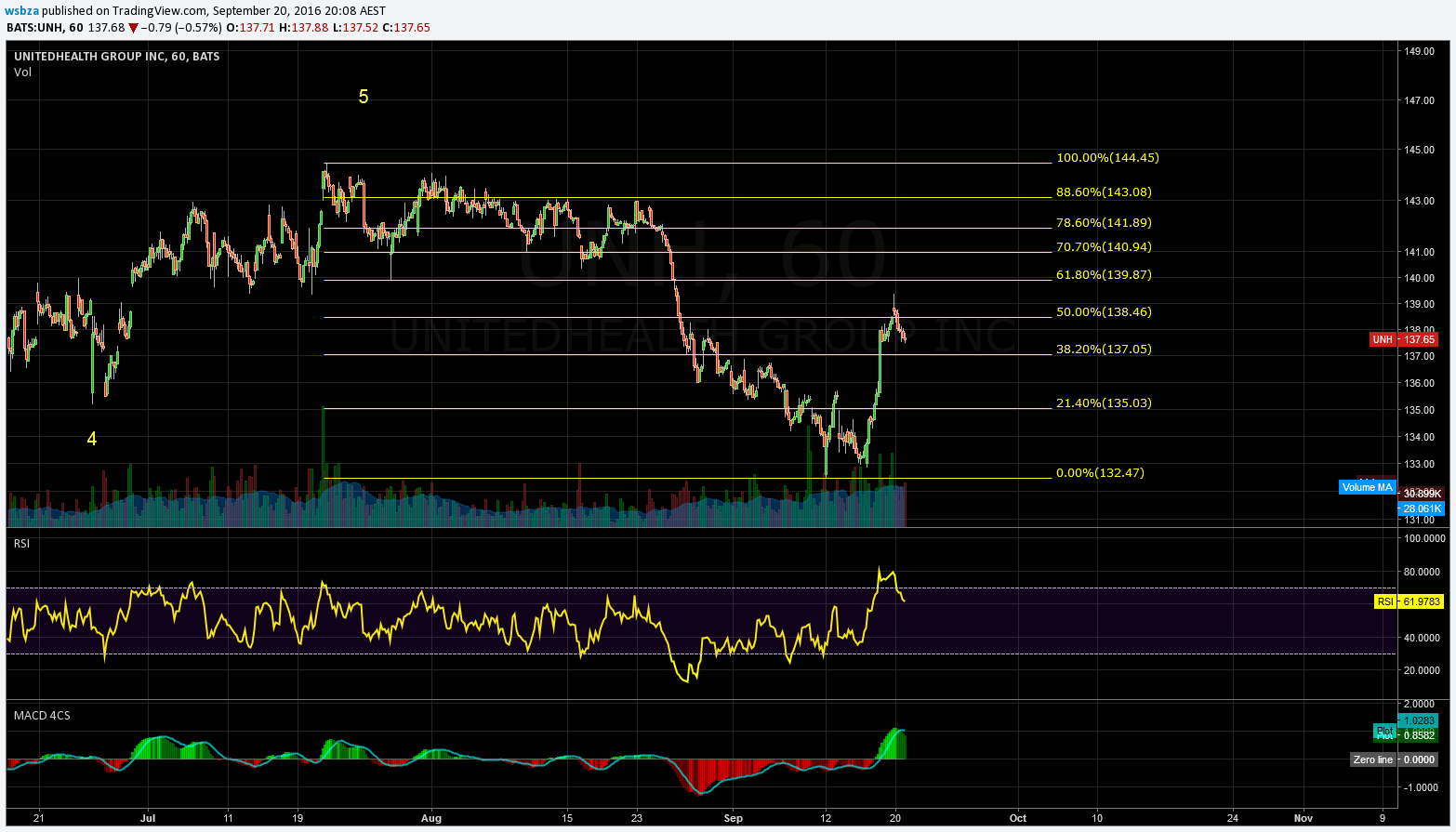Click the date 23 on the time axis
1456x832 pixels.
tap(636, 818)
